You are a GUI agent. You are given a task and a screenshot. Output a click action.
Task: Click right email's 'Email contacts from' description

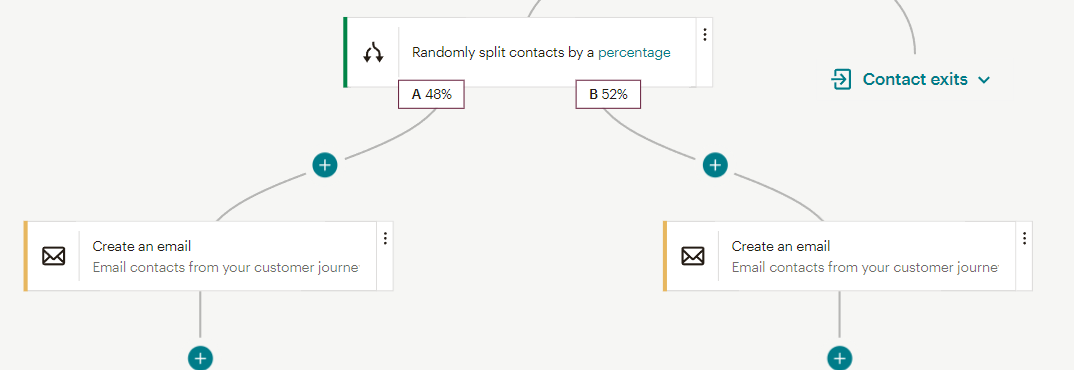(865, 267)
